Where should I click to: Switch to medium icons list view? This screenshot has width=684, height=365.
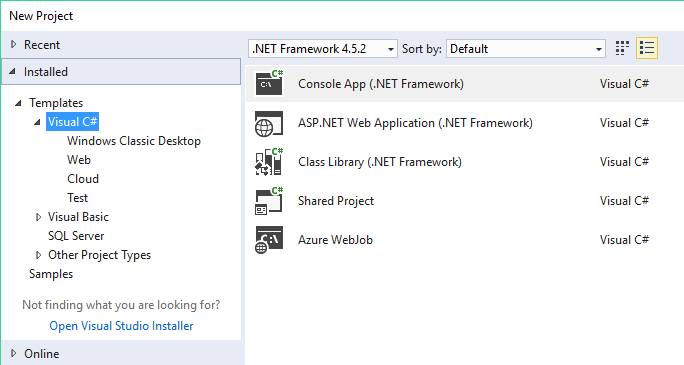point(647,48)
